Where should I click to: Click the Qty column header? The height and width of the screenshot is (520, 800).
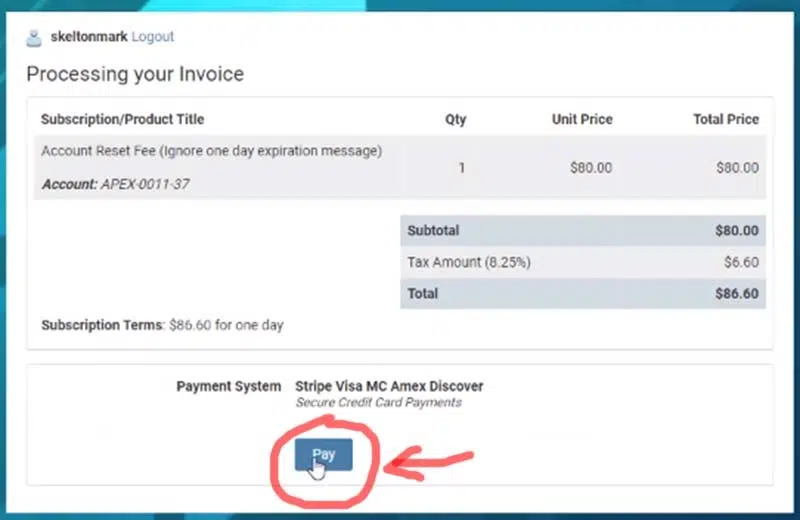pos(456,119)
